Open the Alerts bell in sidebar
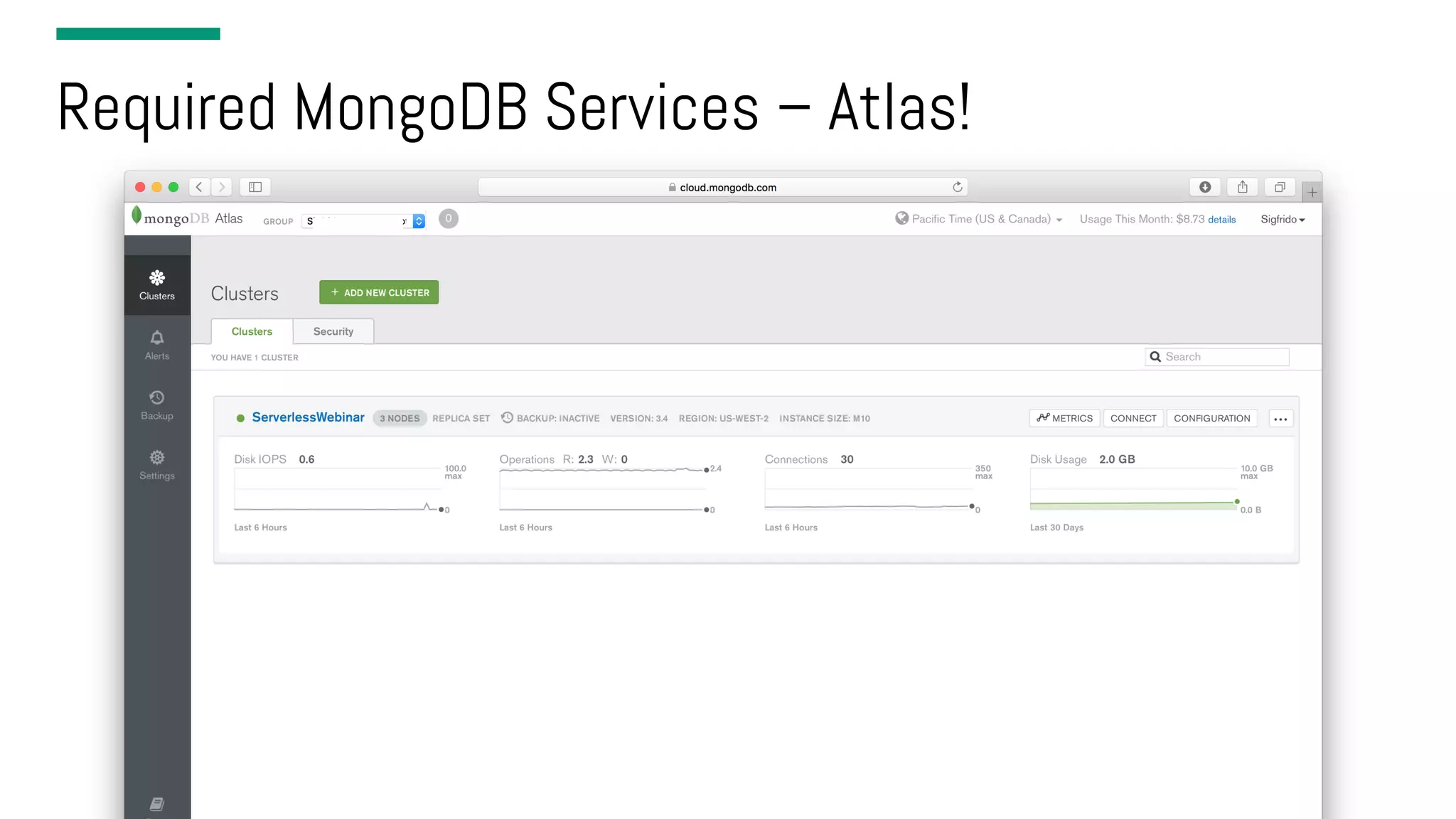 157,345
